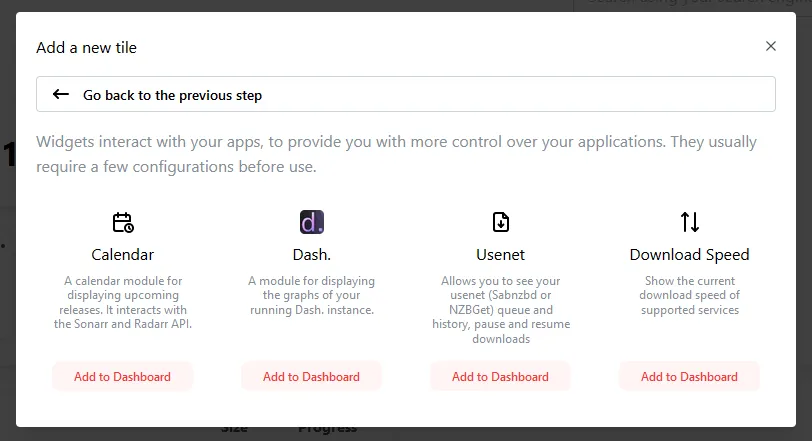
Task: Click the Go back to the previous step label
Action: click(x=172, y=95)
